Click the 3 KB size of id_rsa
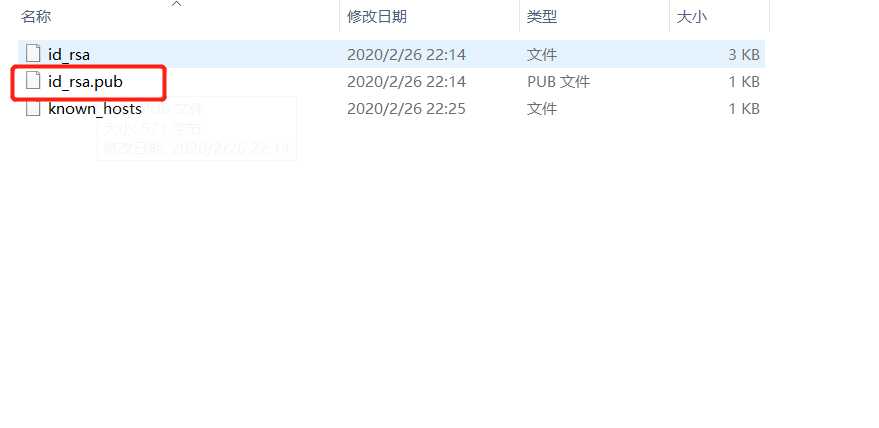Screen dimensions: 879x428 [x=744, y=54]
